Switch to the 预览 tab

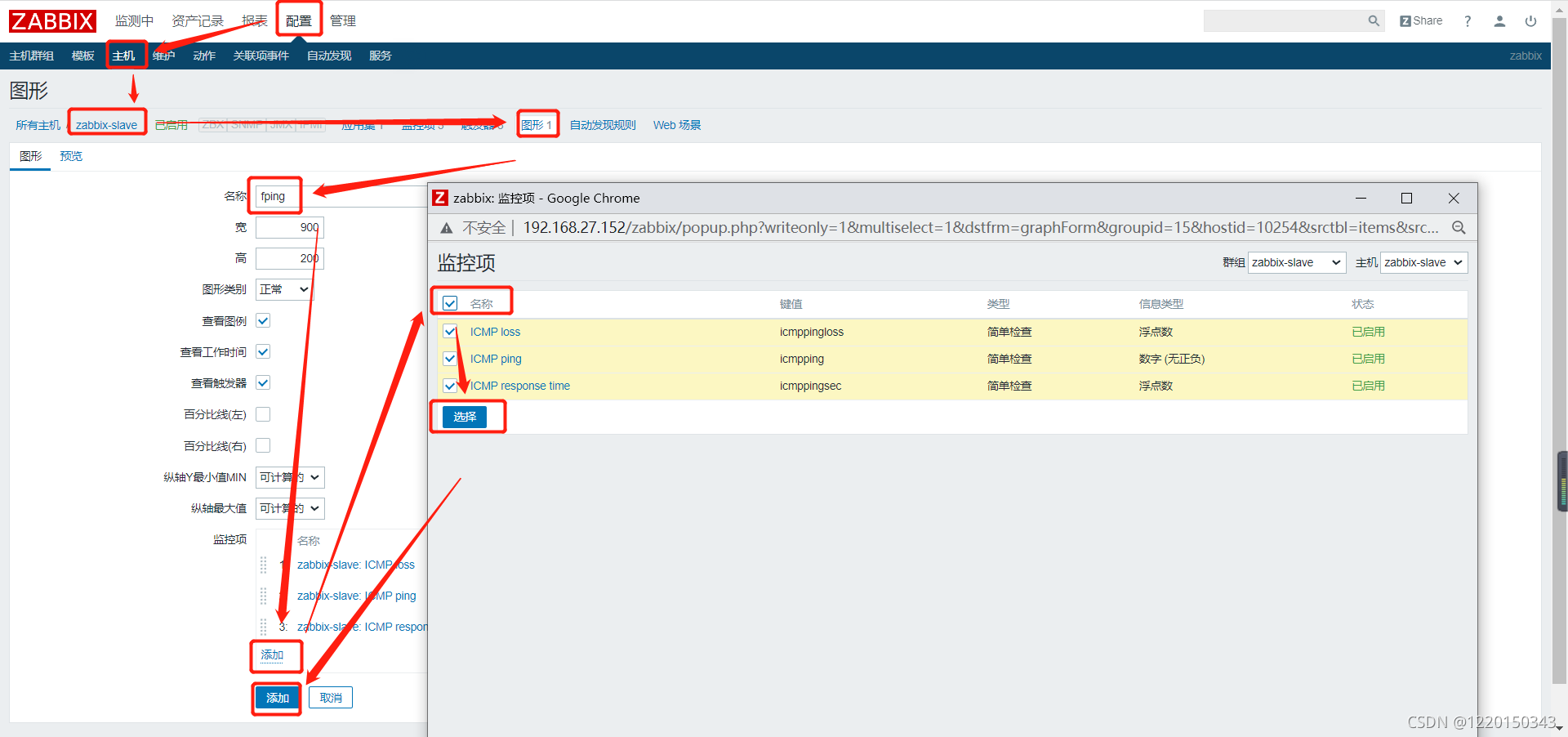(71, 156)
